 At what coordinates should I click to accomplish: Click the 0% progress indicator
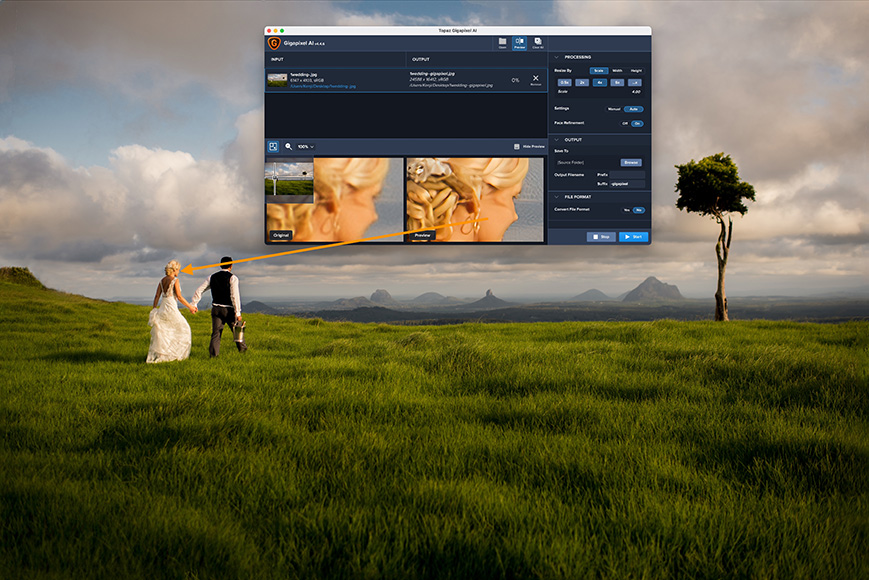click(x=515, y=80)
